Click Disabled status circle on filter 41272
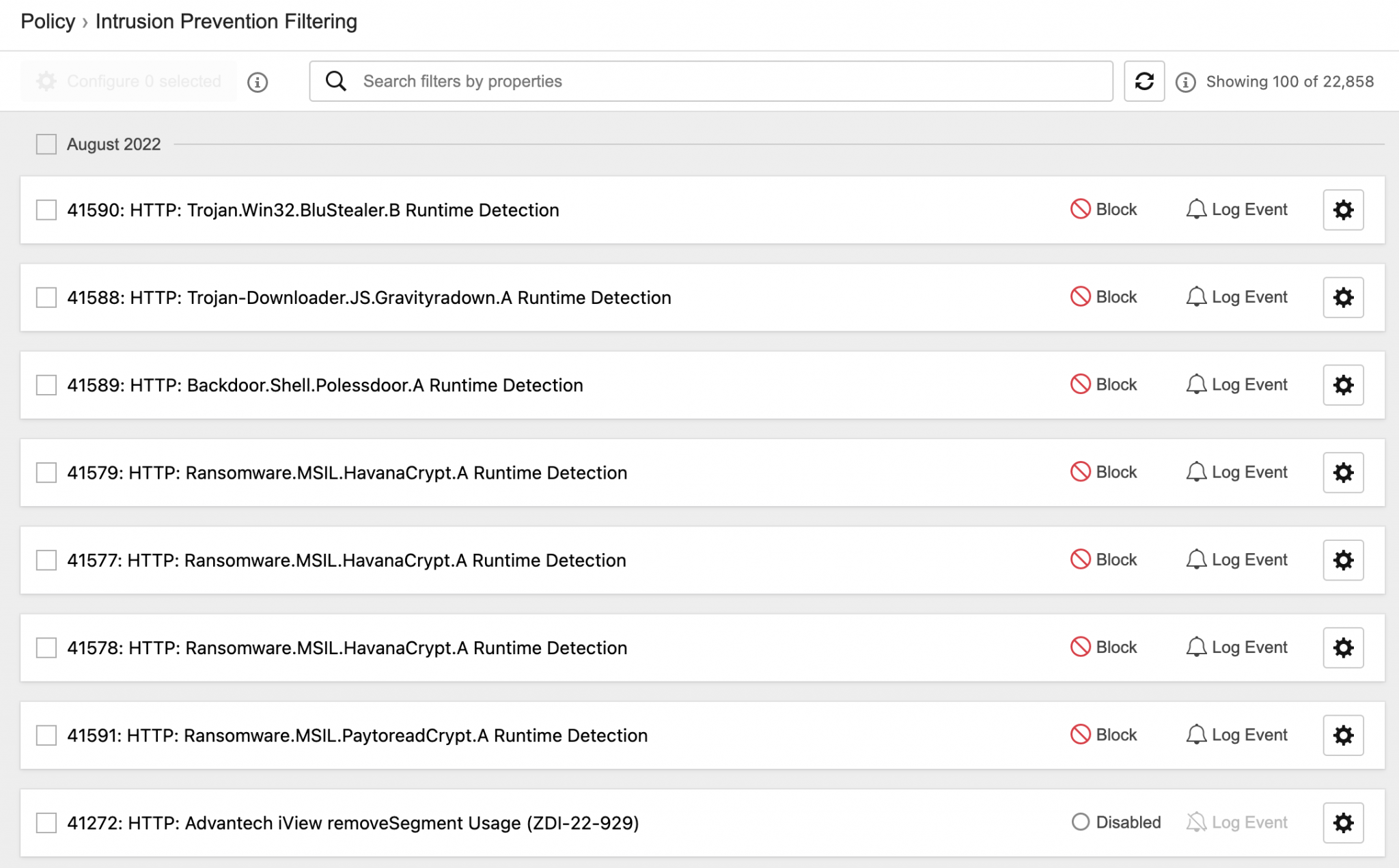 1080,822
